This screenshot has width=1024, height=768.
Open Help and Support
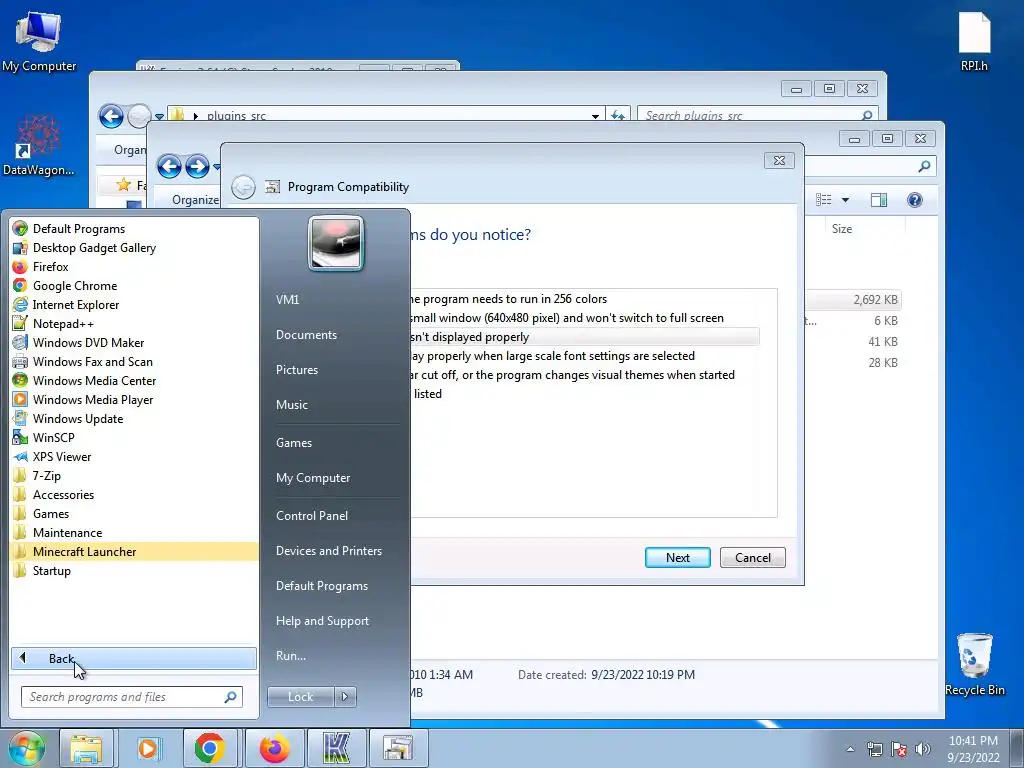pos(322,621)
